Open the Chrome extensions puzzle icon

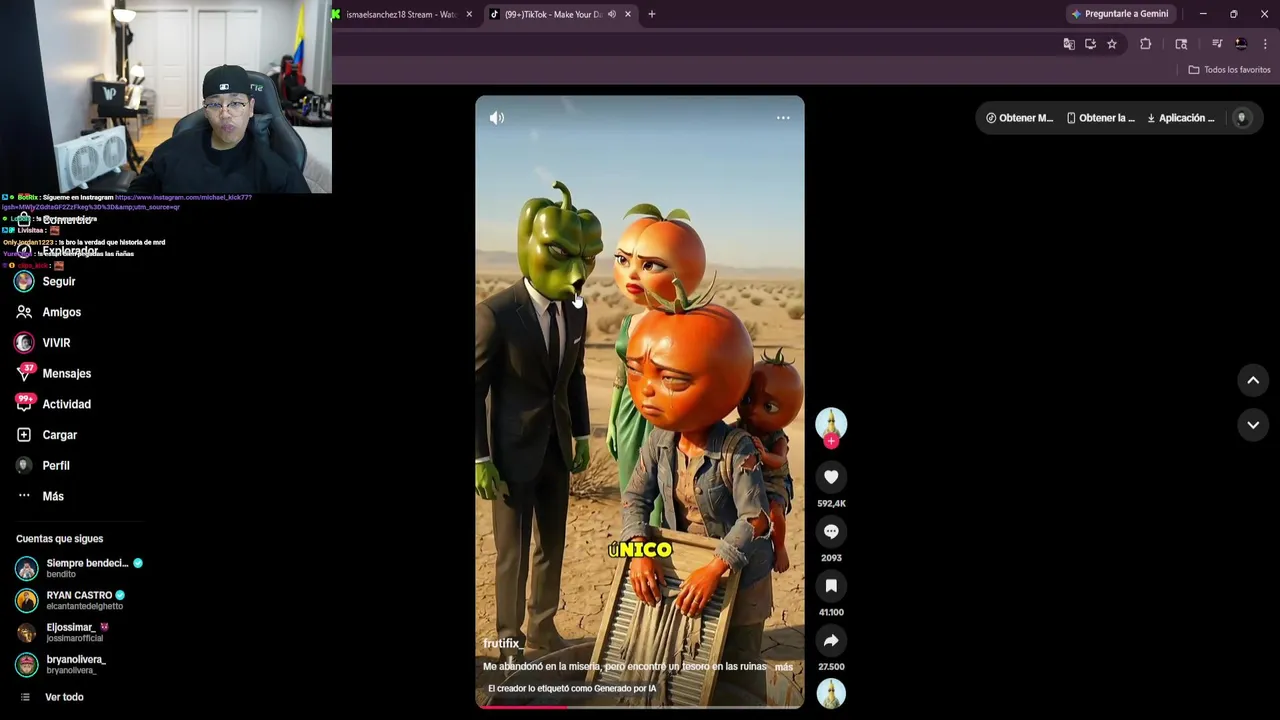coord(1146,44)
